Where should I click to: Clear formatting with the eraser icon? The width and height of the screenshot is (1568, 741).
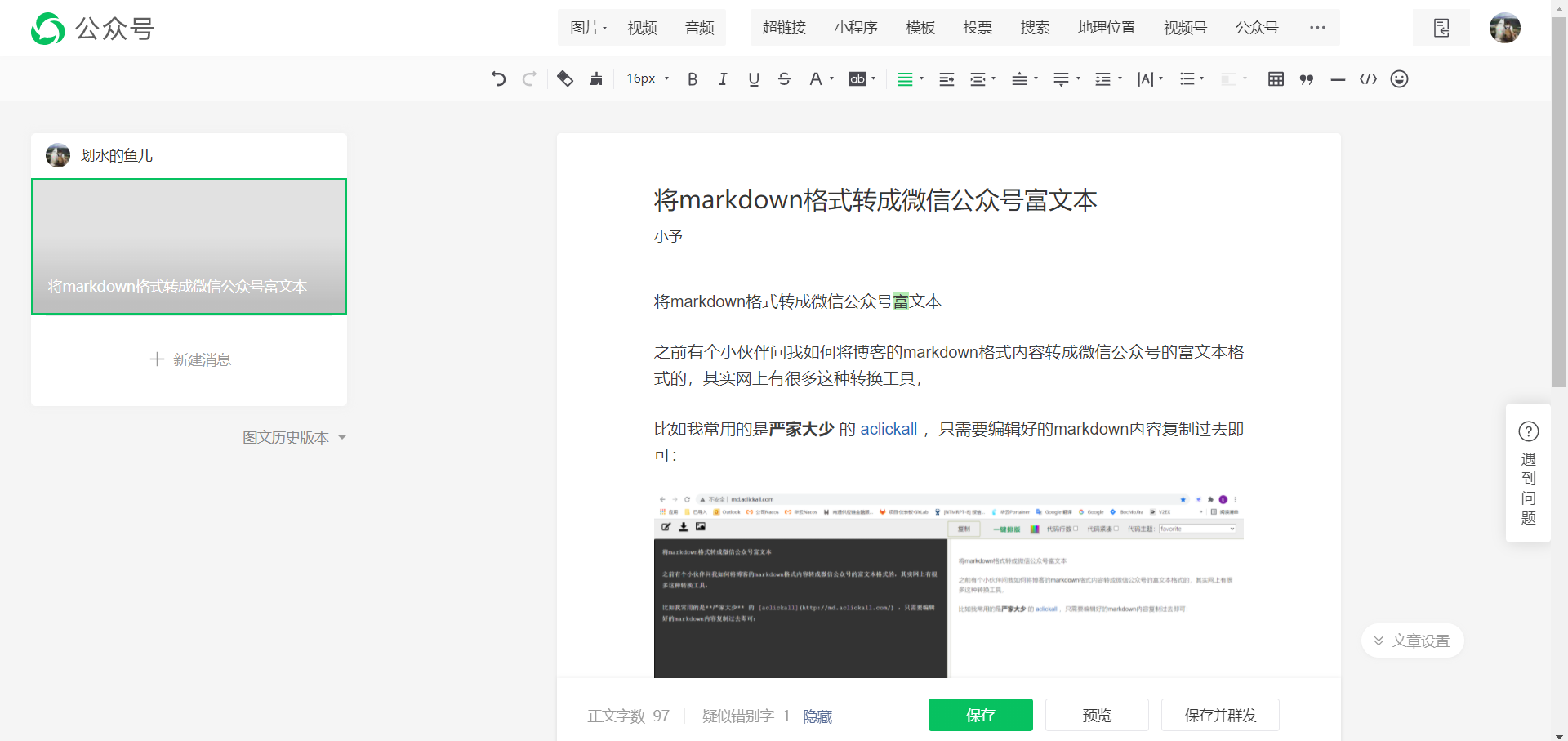point(565,78)
